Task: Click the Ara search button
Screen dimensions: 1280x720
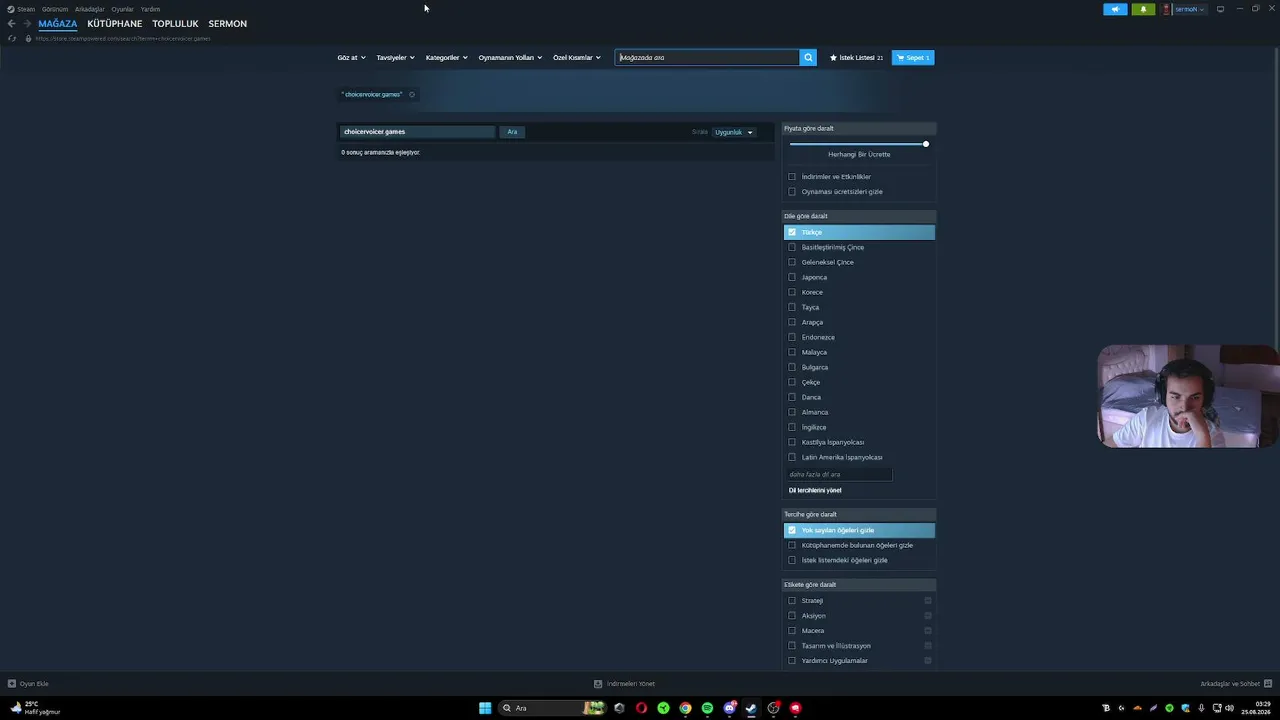Action: click(512, 132)
